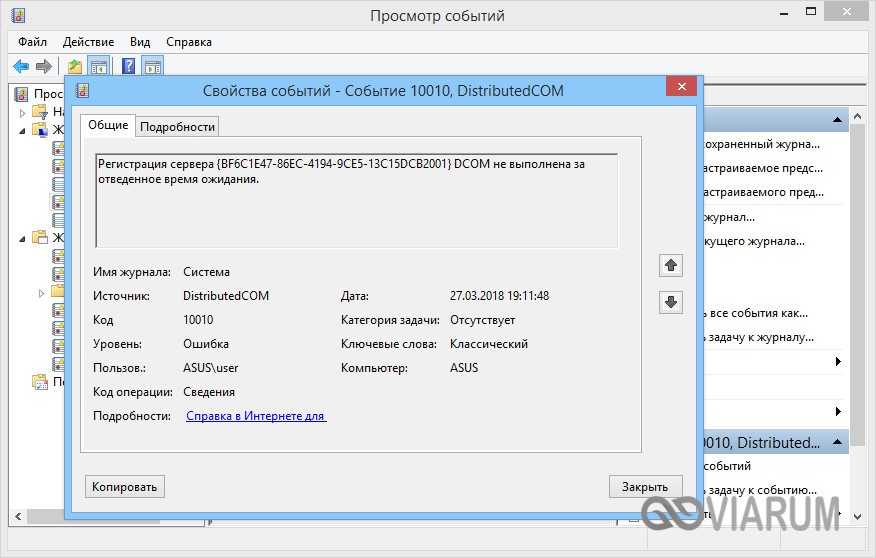The height and width of the screenshot is (558, 876).
Task: Open the Действие menu
Action: pos(89,42)
